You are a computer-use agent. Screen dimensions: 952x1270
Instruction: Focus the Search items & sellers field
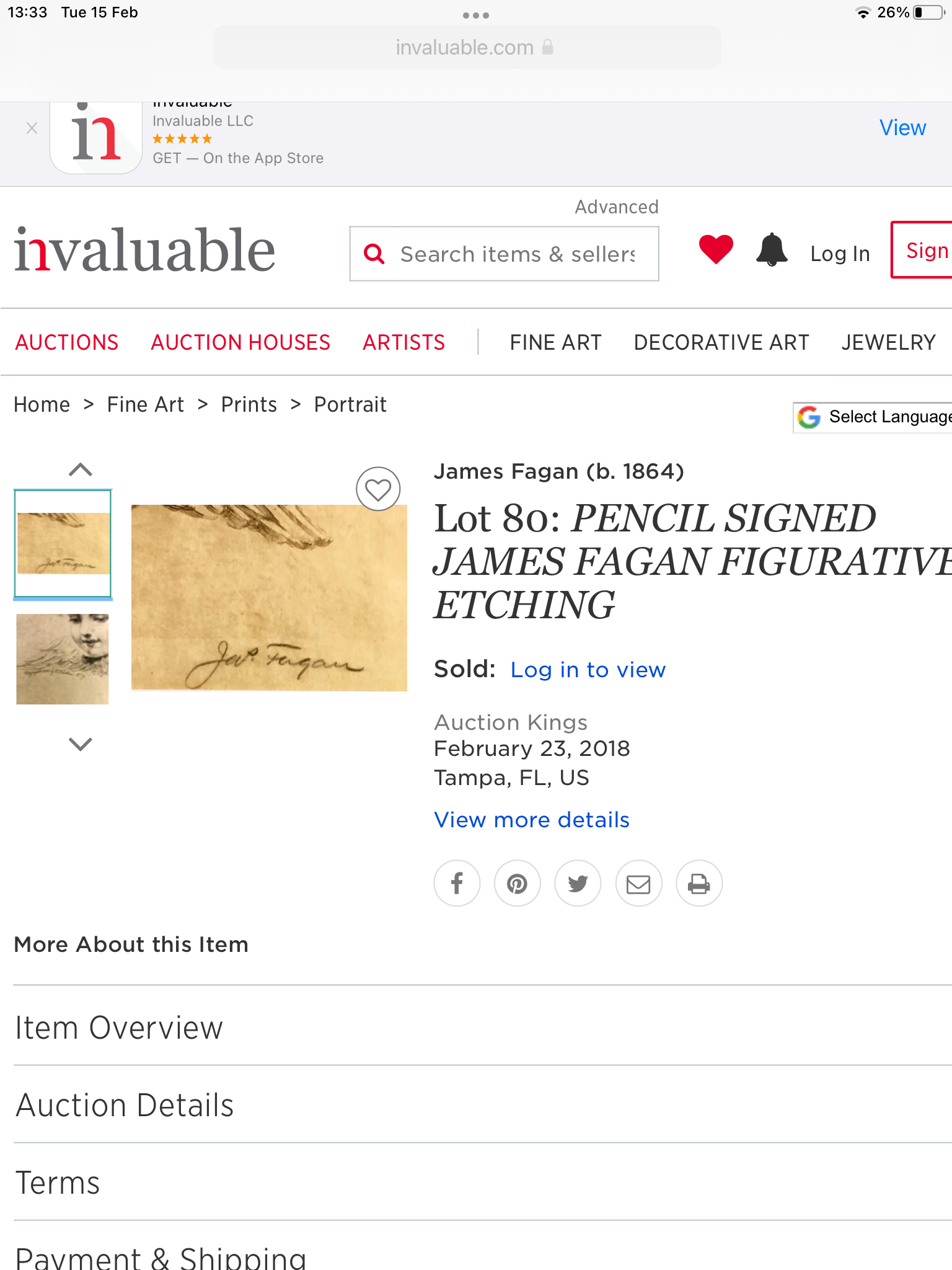(517, 254)
